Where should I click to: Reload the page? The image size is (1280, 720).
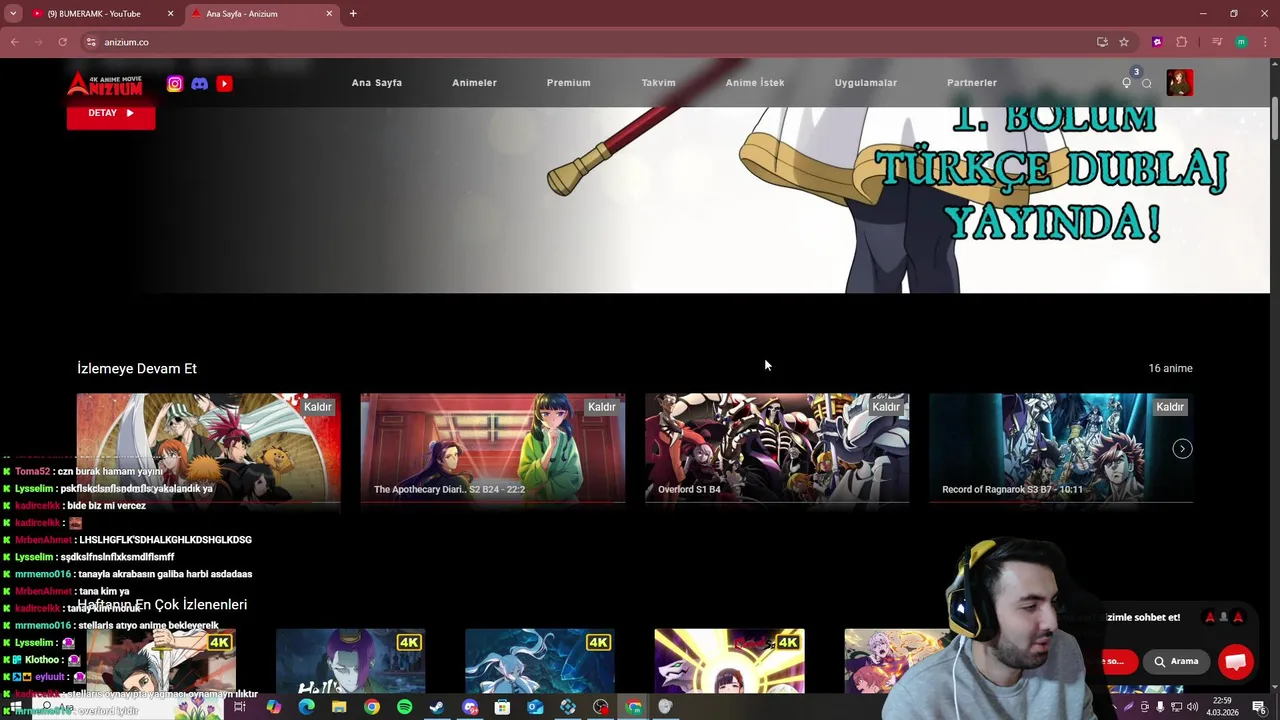(x=62, y=42)
